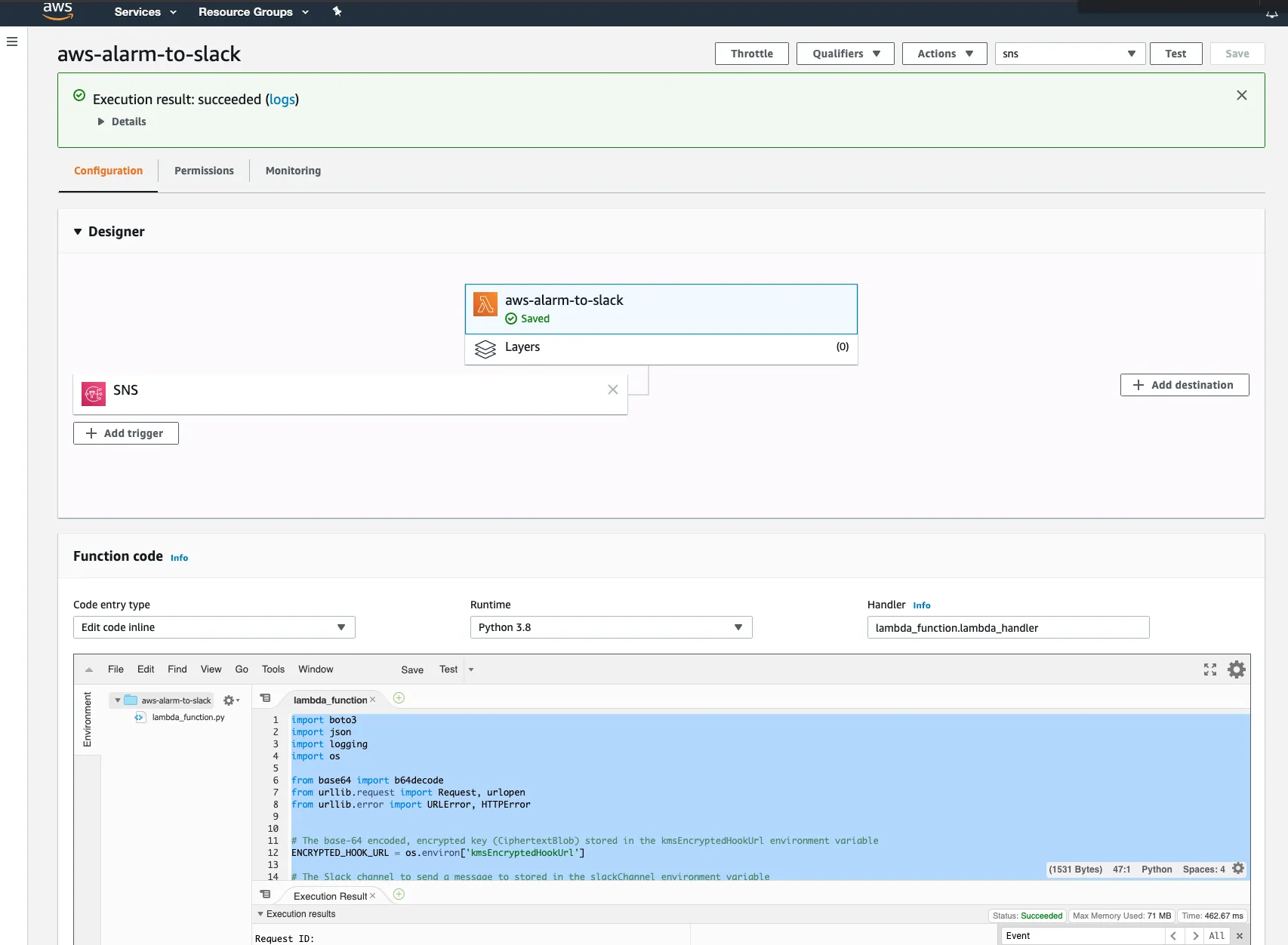1288x945 pixels.
Task: Click the Handler input field
Action: (1008, 627)
